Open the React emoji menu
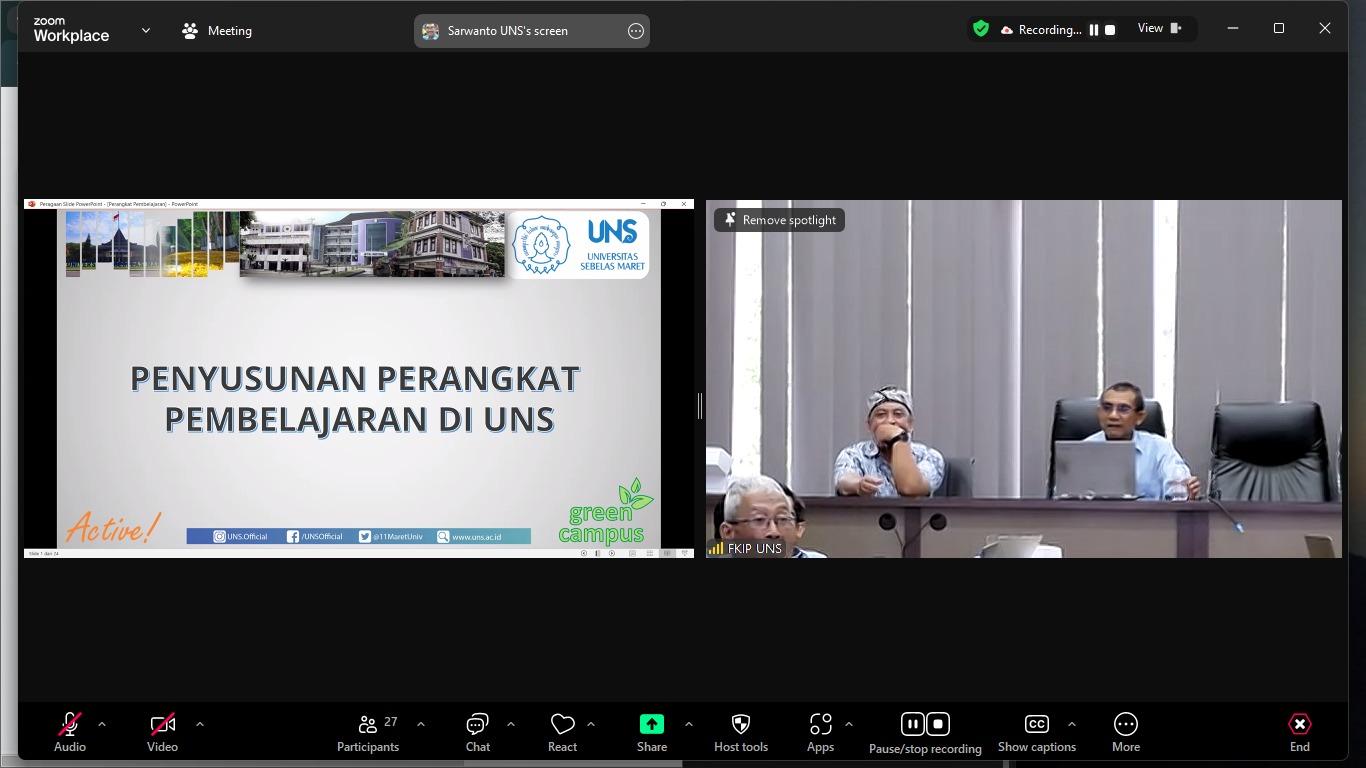Image resolution: width=1366 pixels, height=768 pixels. tap(562, 732)
